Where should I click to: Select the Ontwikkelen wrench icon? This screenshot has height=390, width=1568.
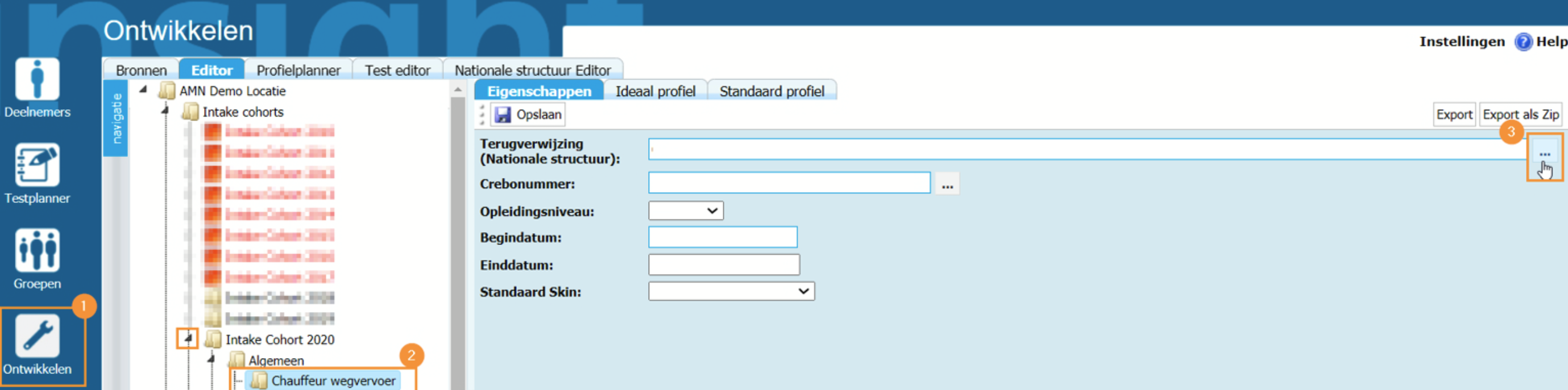[37, 335]
